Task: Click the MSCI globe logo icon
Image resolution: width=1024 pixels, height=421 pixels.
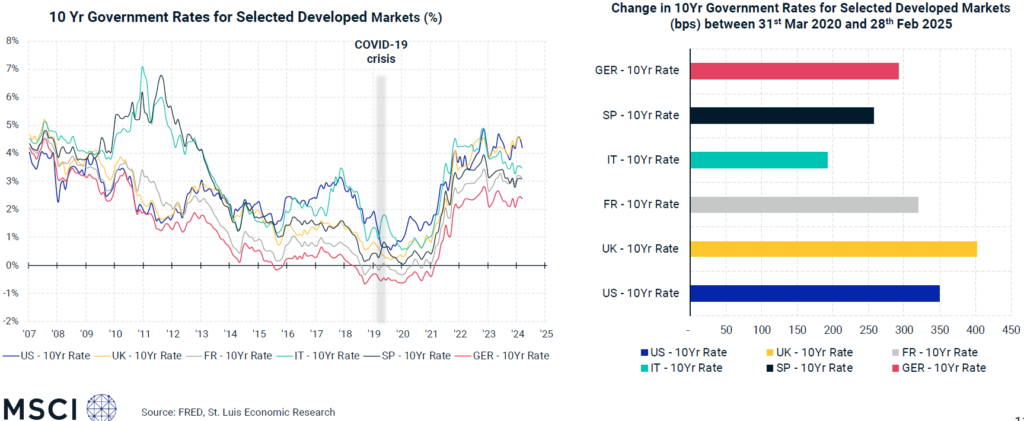Action: [x=103, y=408]
